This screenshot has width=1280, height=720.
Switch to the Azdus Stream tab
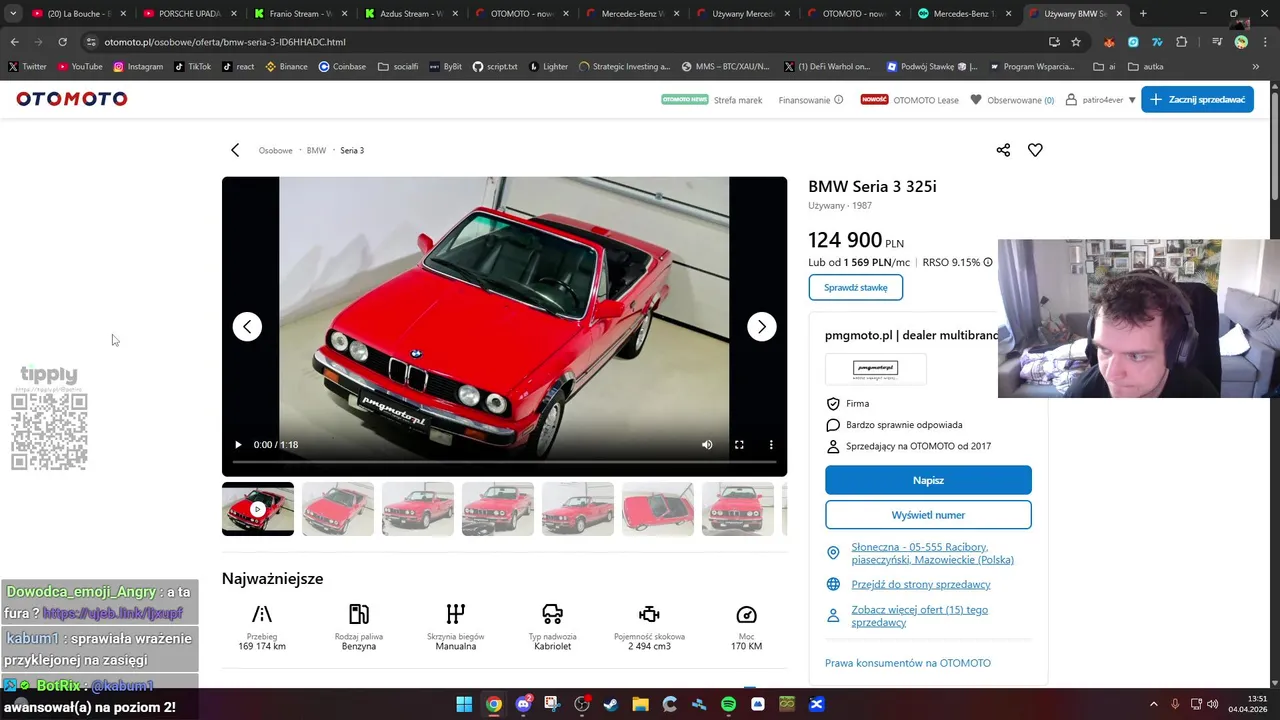410,14
